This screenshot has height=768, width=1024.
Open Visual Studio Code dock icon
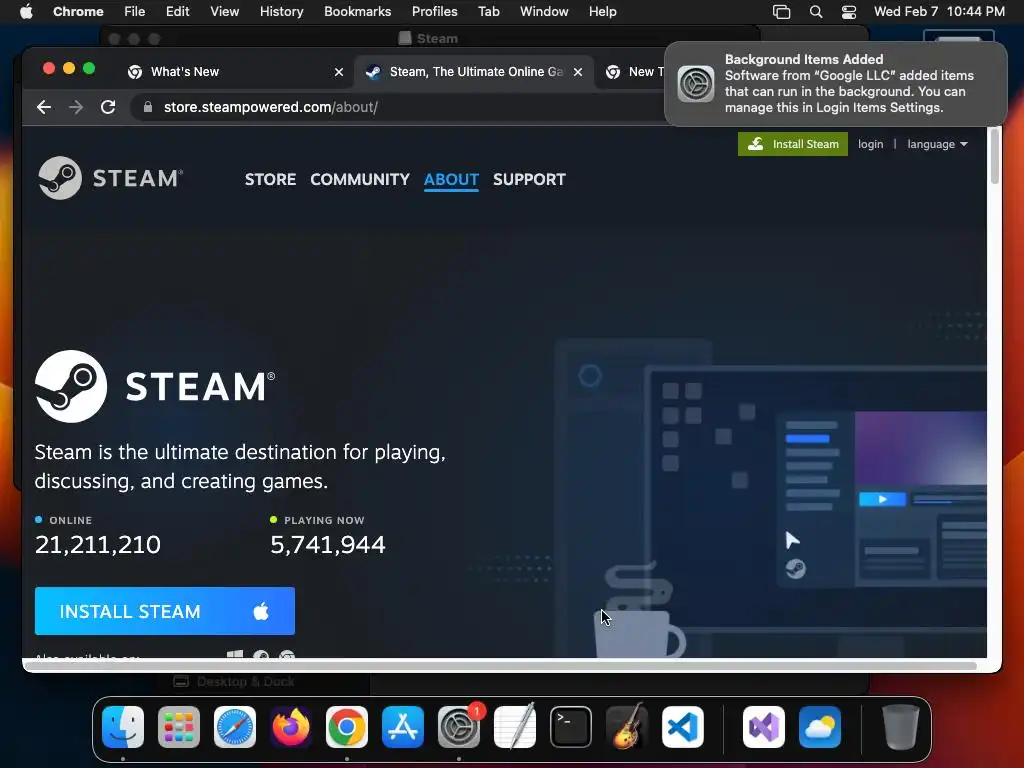pyautogui.click(x=683, y=727)
